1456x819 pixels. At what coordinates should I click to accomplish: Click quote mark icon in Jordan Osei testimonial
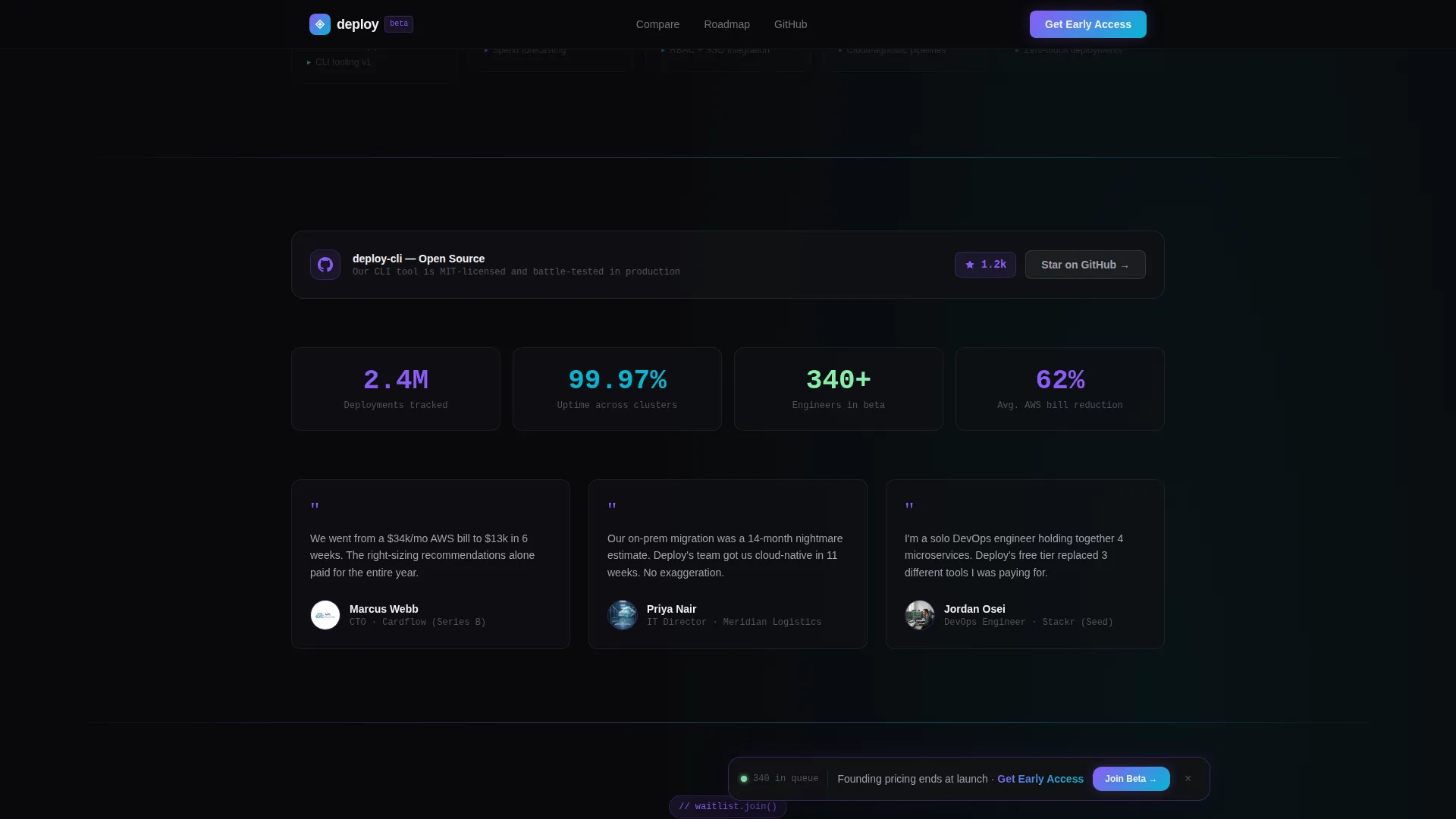pos(909,507)
